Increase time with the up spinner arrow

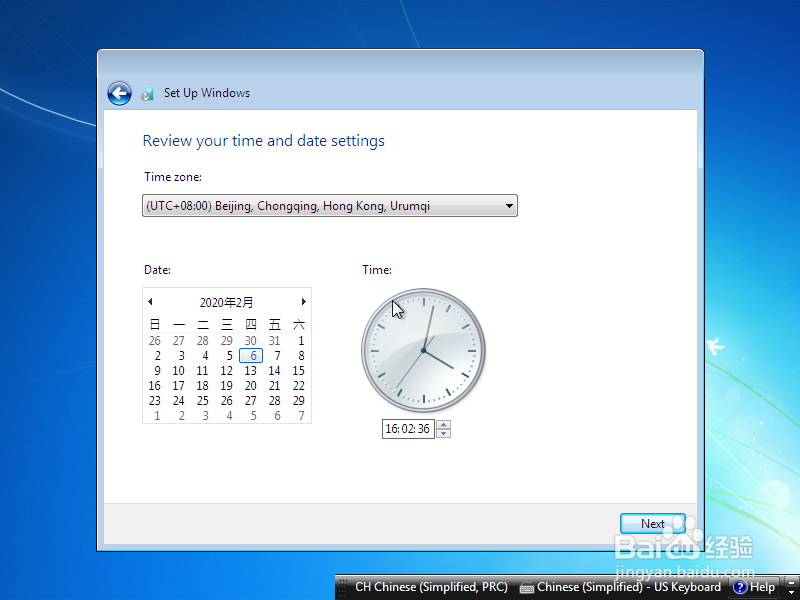[x=443, y=424]
